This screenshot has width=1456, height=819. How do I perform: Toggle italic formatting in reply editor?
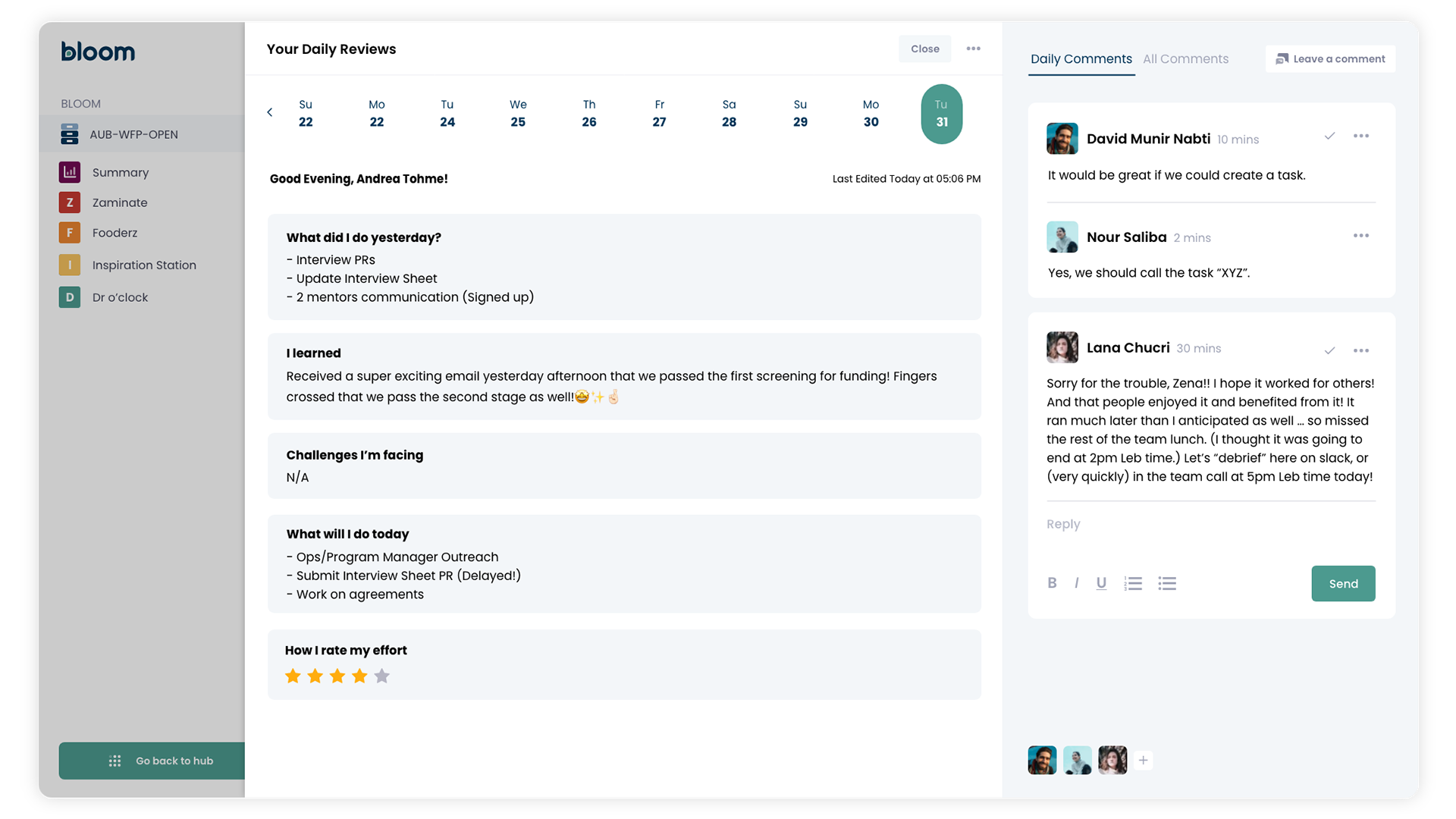[x=1076, y=583]
